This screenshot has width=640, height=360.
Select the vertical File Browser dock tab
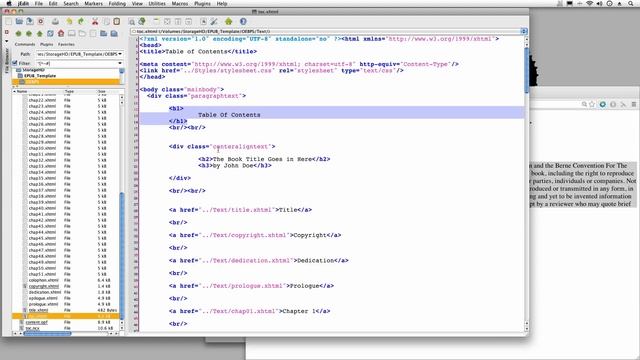(7, 61)
